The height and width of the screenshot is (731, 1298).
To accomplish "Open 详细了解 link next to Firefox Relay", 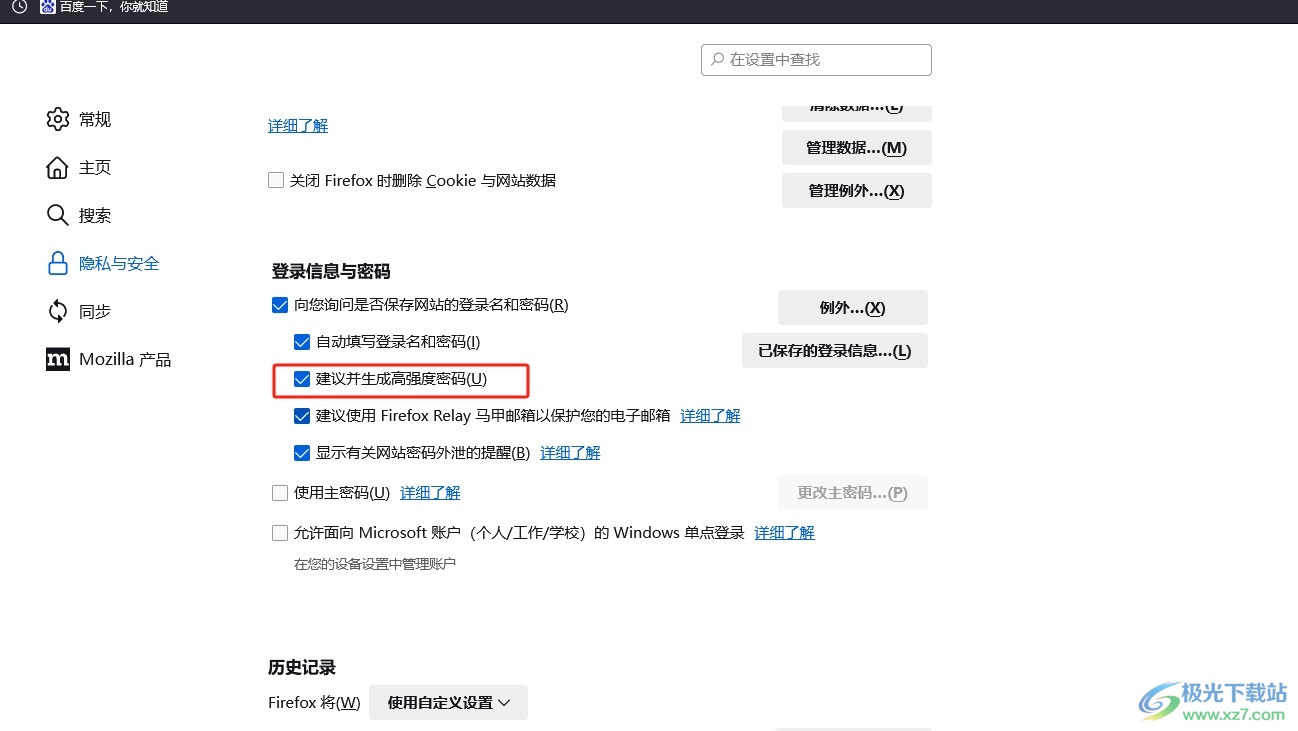I will pos(711,415).
